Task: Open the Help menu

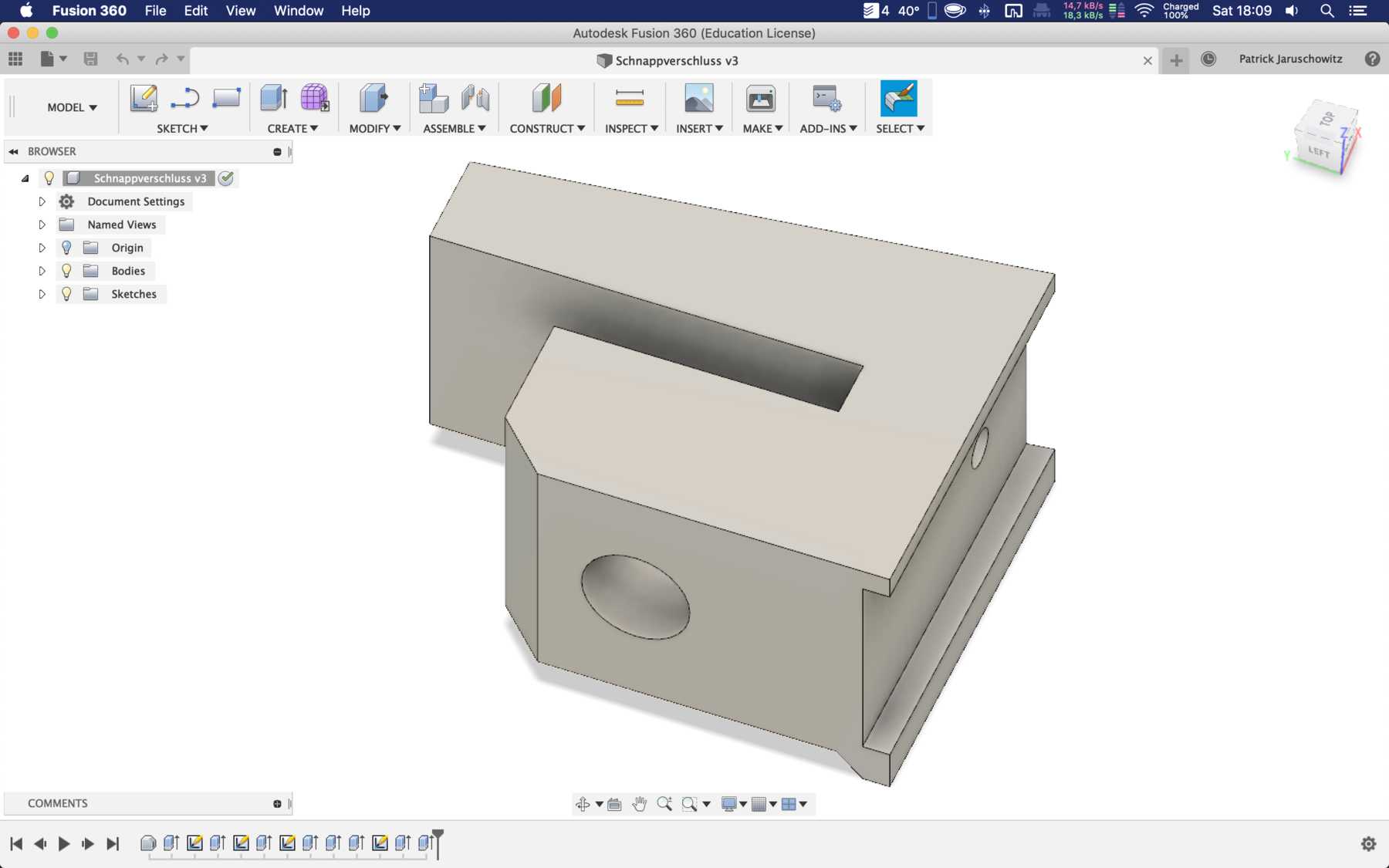Action: [356, 11]
